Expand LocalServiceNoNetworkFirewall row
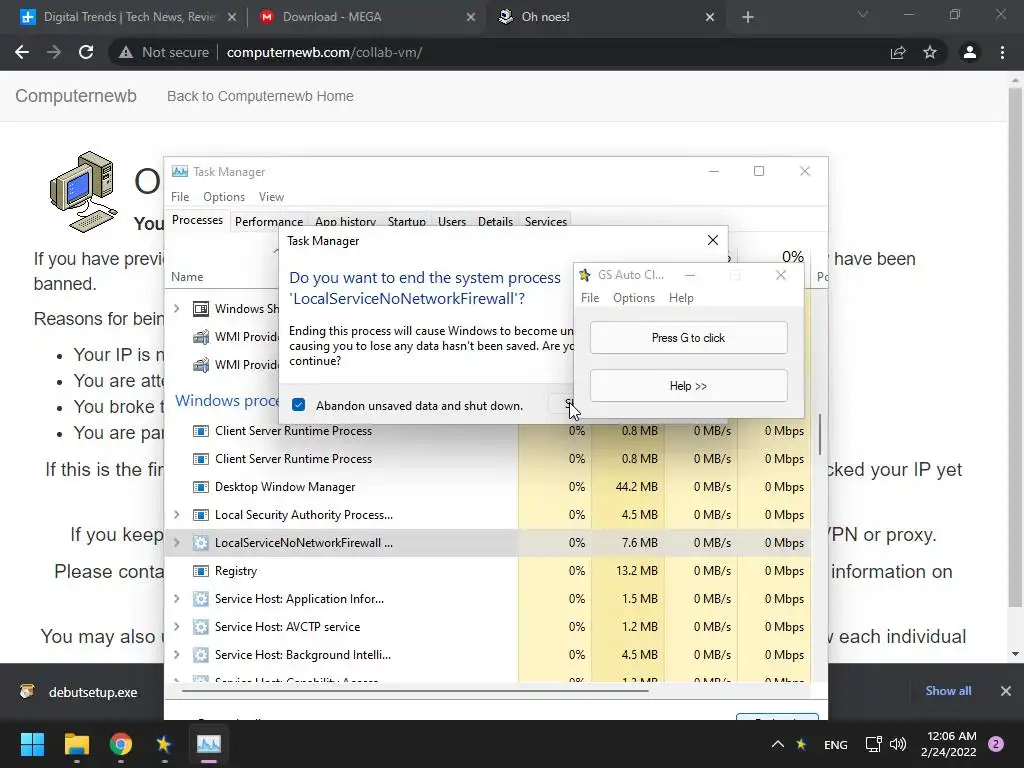The width and height of the screenshot is (1024, 768). click(176, 543)
